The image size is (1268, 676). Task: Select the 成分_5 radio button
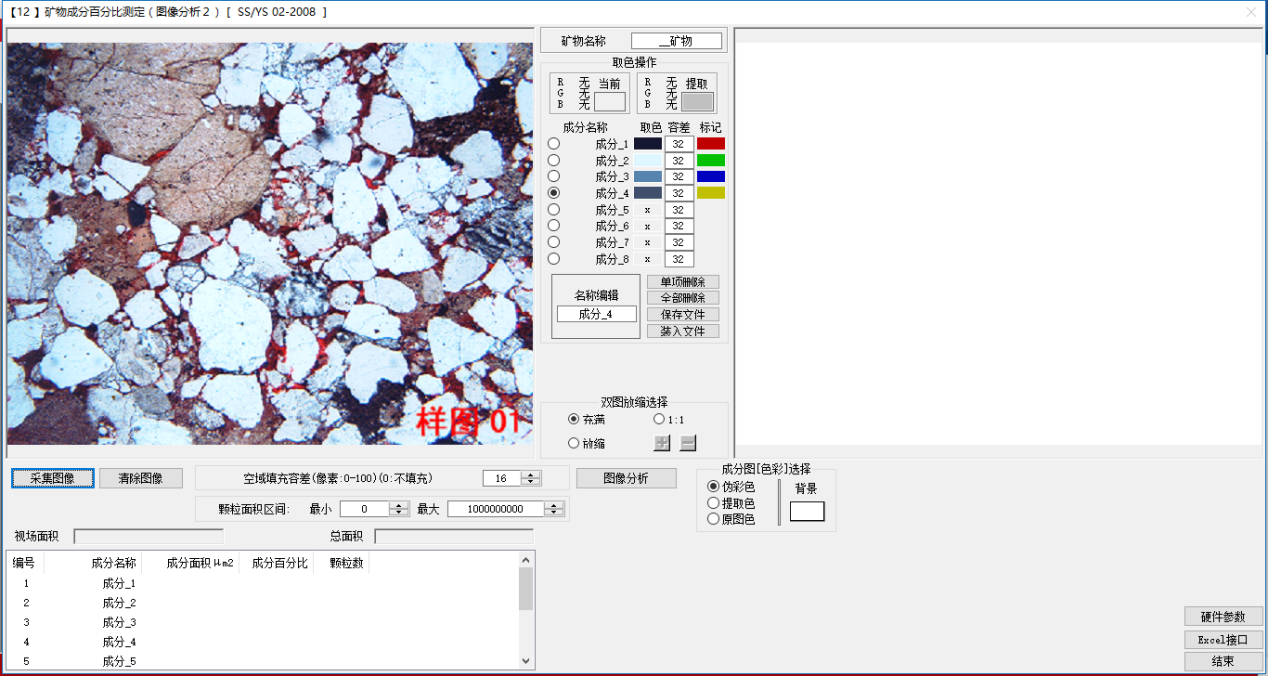pos(554,210)
